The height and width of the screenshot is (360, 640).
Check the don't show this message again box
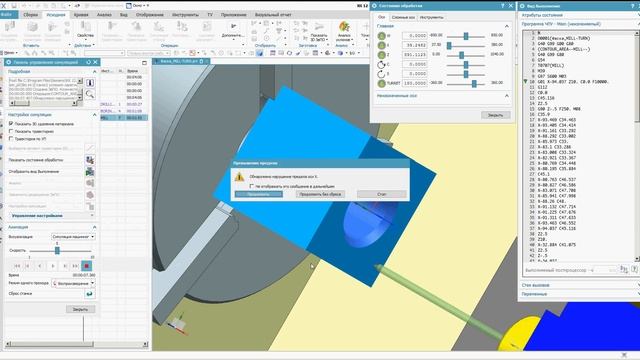(x=251, y=186)
